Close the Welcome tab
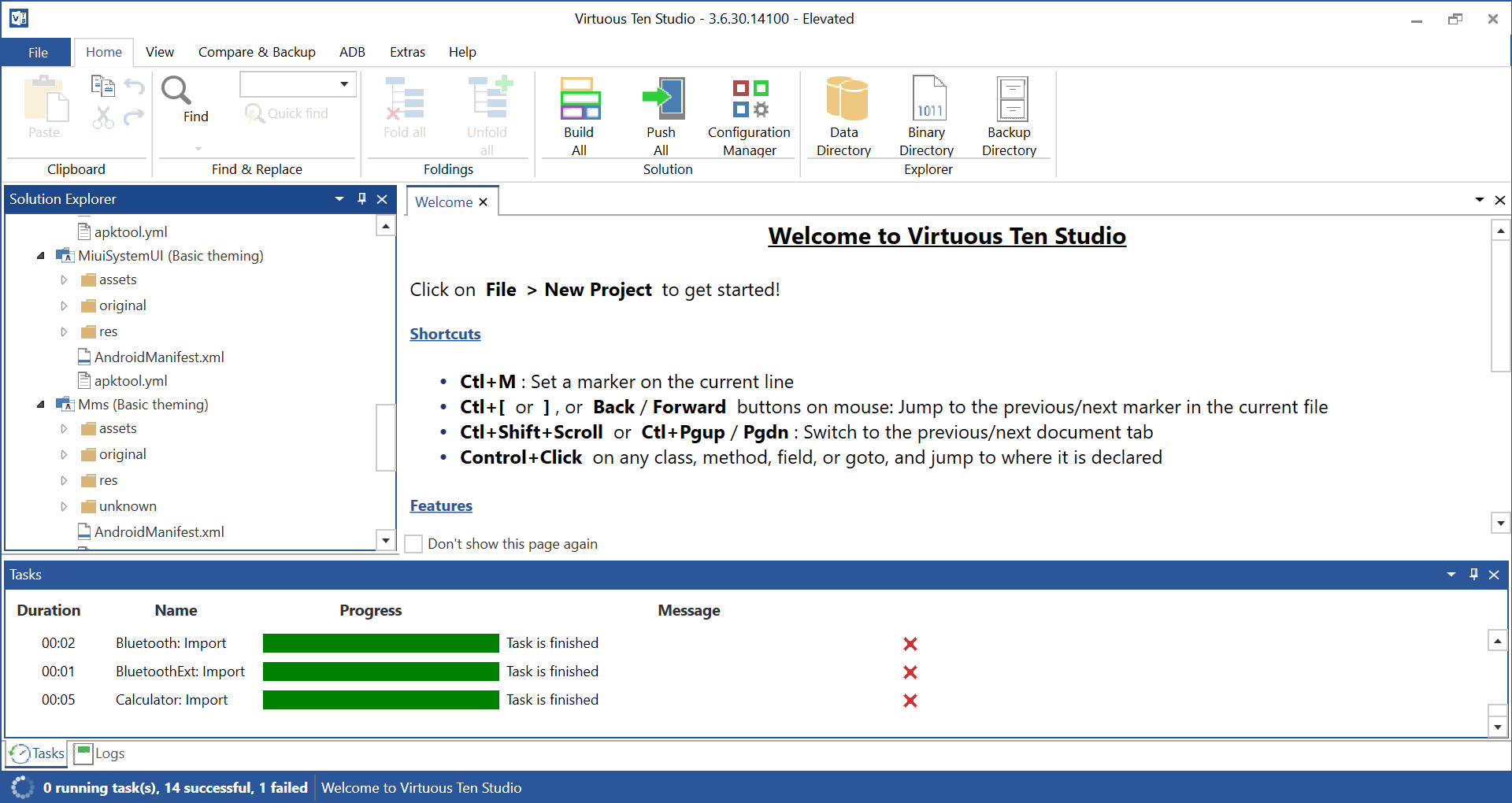Viewport: 1512px width, 803px height. point(484,202)
